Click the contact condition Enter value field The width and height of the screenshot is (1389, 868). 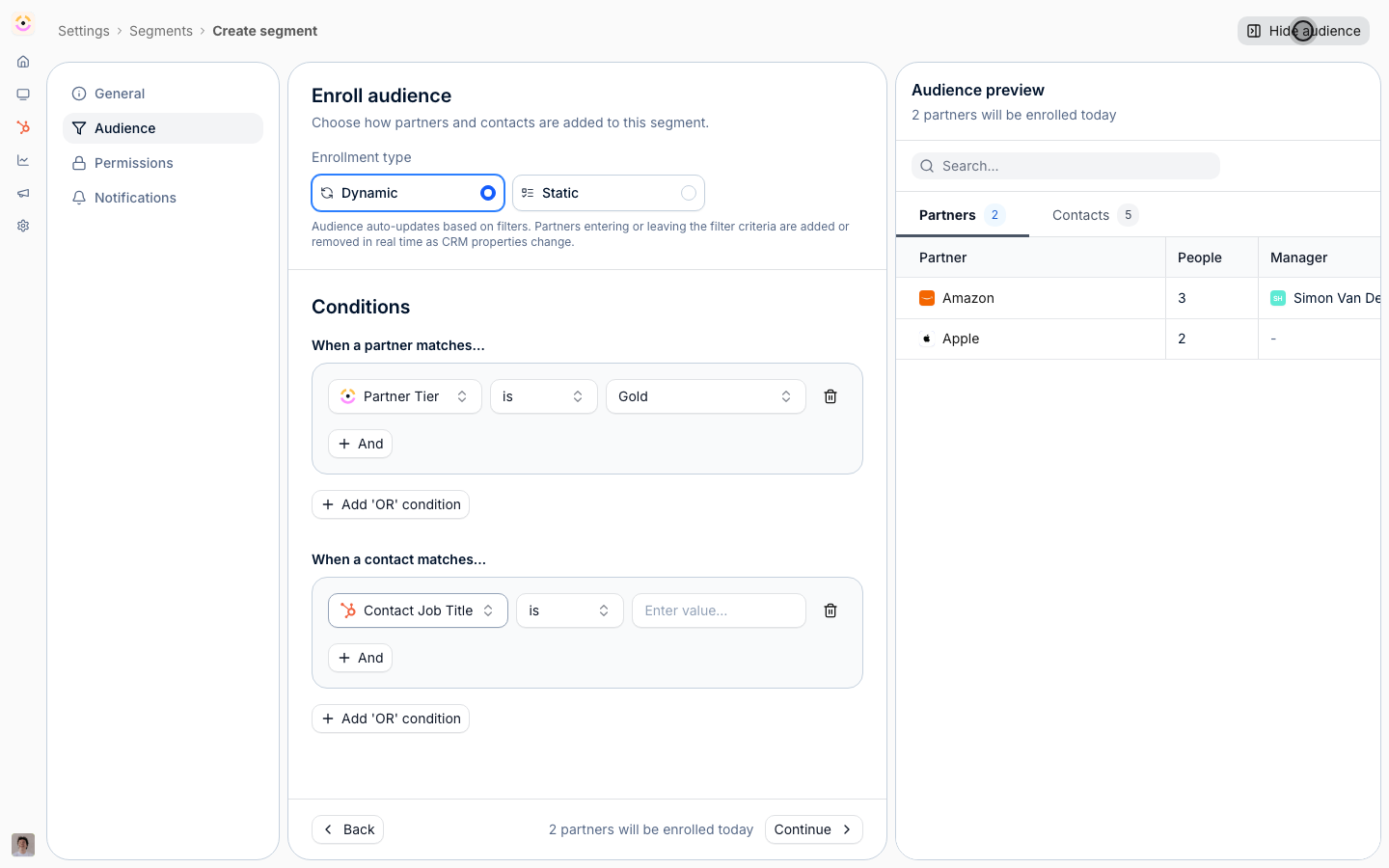[x=719, y=610]
